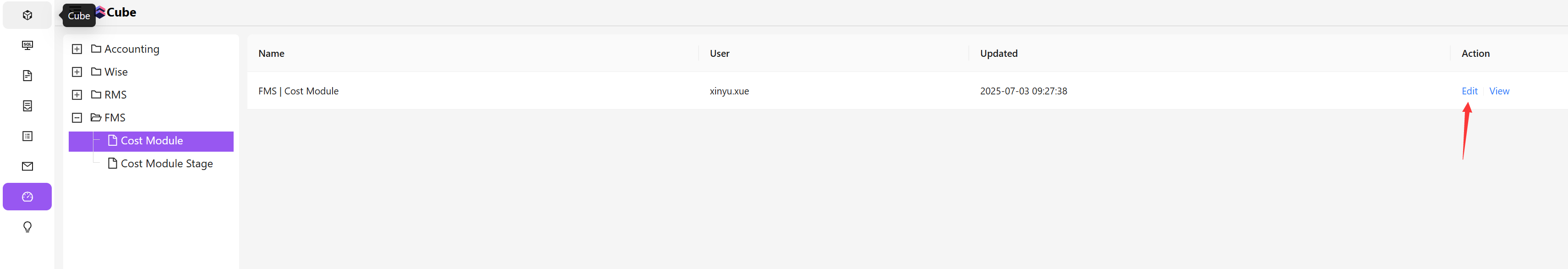Image resolution: width=1568 pixels, height=269 pixels.
Task: Expand the Accounting folder node
Action: (x=76, y=49)
